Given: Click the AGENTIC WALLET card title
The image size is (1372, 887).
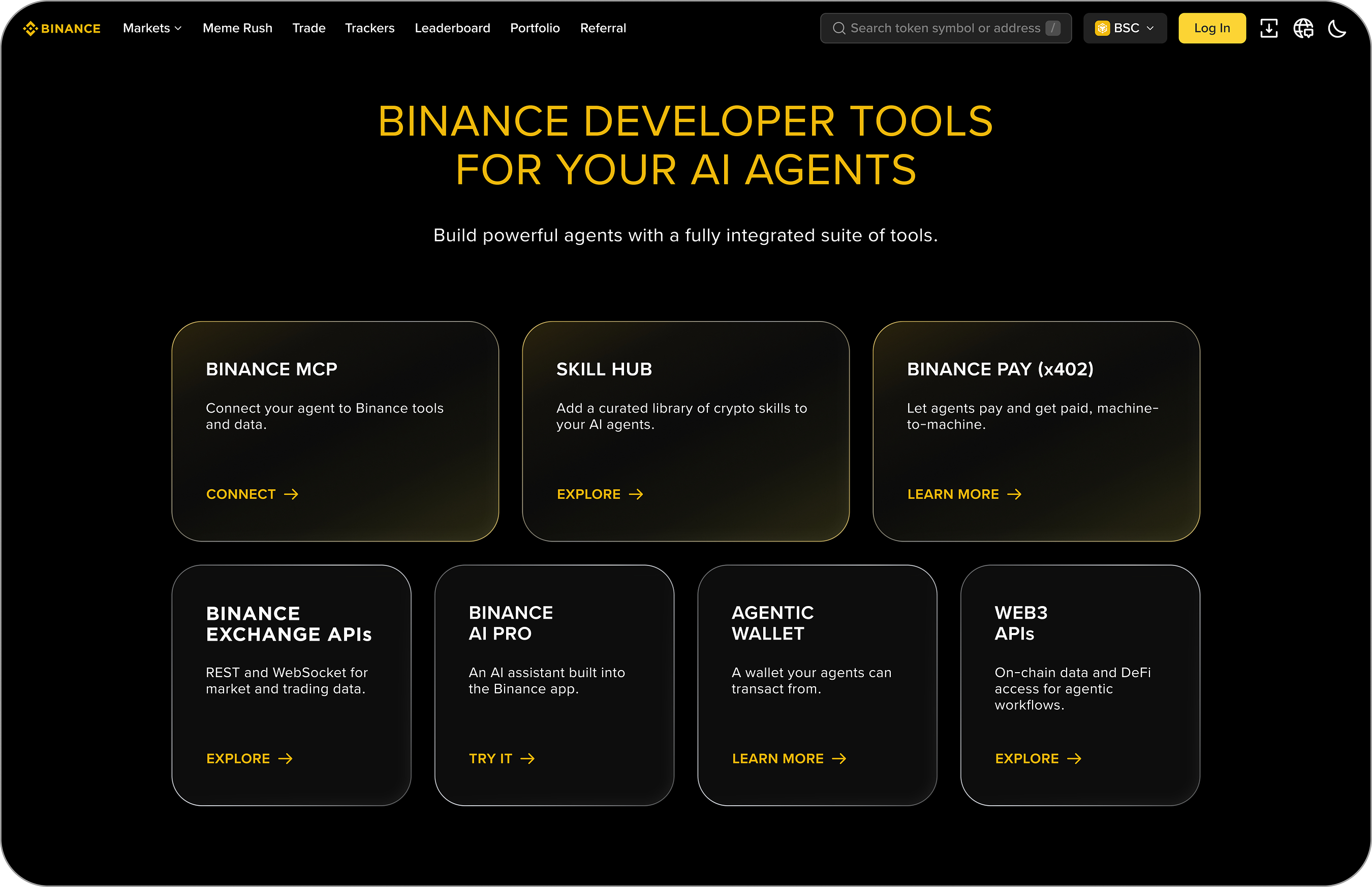Looking at the screenshot, I should click(x=773, y=623).
